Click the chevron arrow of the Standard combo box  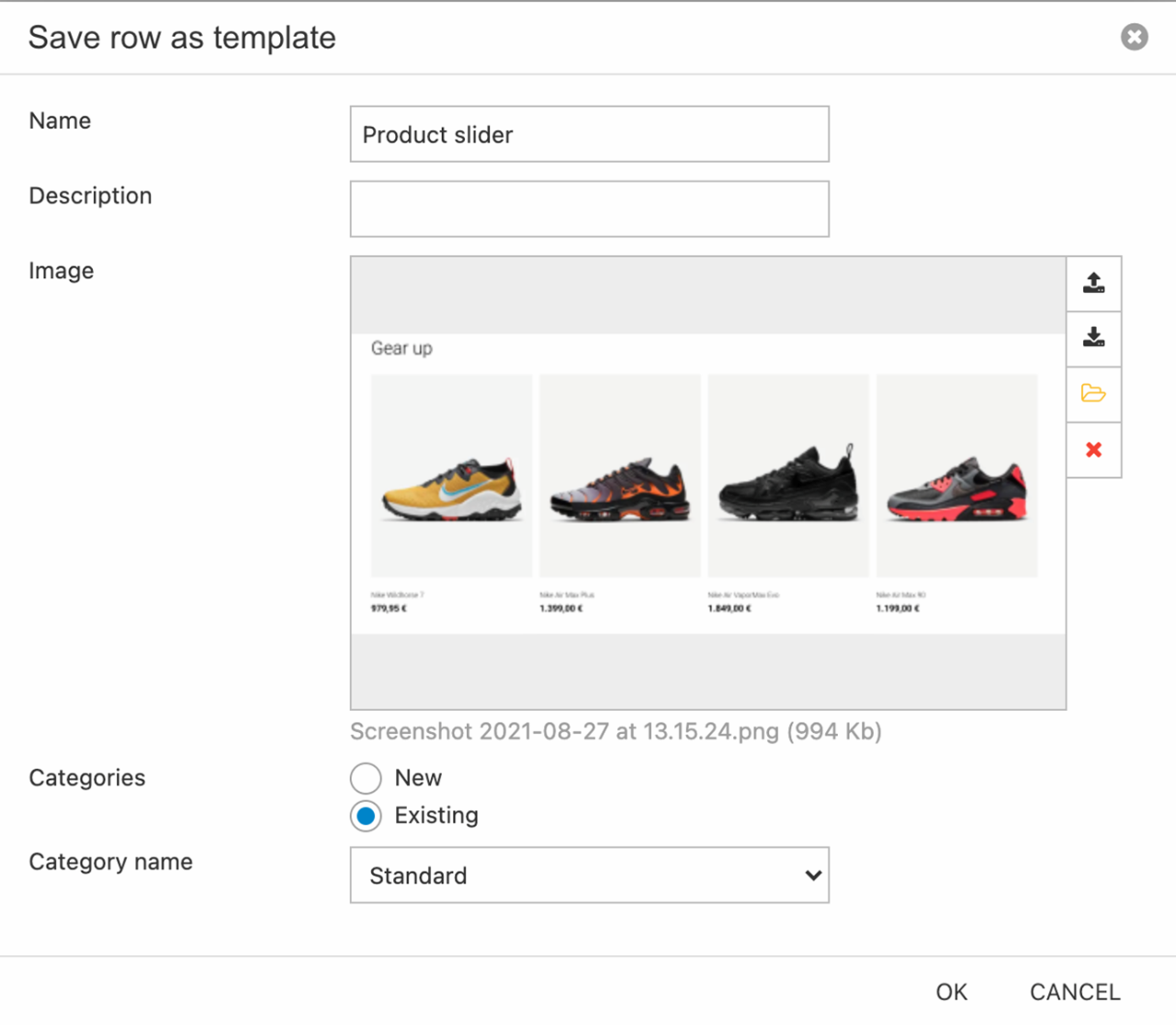click(813, 875)
